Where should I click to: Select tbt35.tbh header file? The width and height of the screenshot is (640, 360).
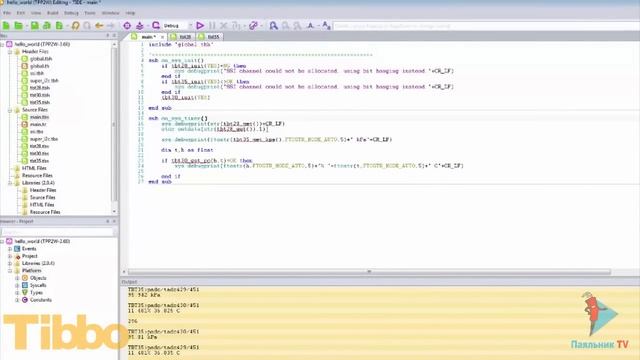pos(40,102)
